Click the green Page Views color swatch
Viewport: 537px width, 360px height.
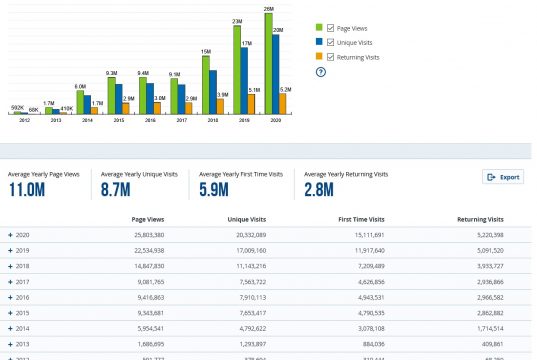tap(319, 27)
